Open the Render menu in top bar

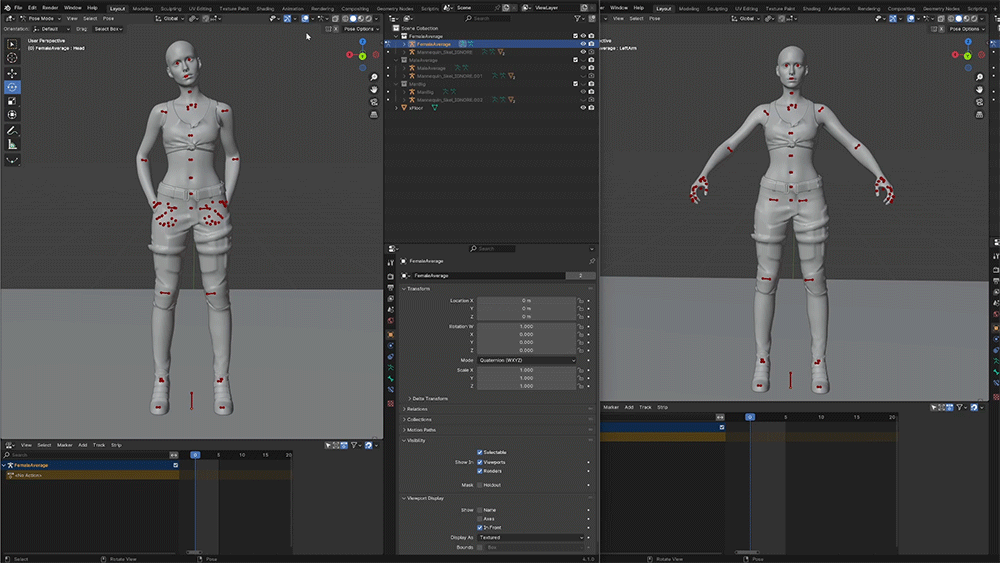[x=50, y=7]
